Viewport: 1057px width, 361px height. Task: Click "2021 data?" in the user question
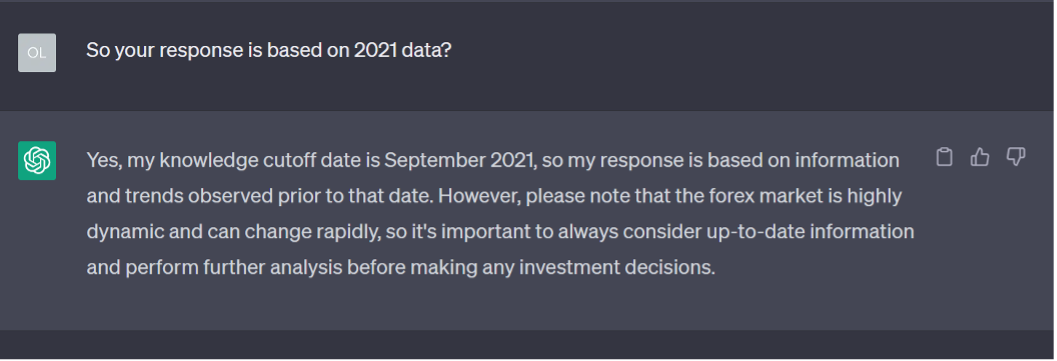(x=402, y=51)
